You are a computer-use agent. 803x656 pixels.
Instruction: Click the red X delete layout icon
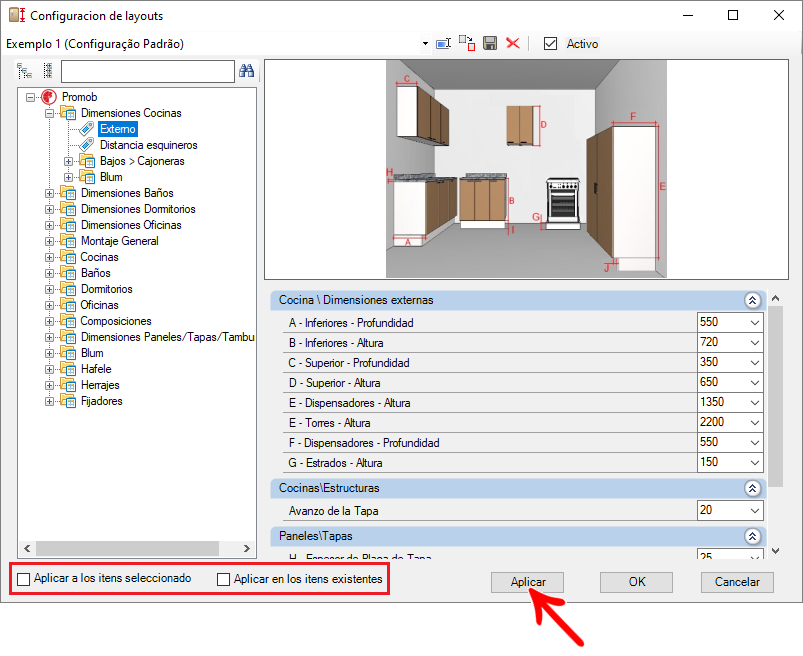click(513, 44)
